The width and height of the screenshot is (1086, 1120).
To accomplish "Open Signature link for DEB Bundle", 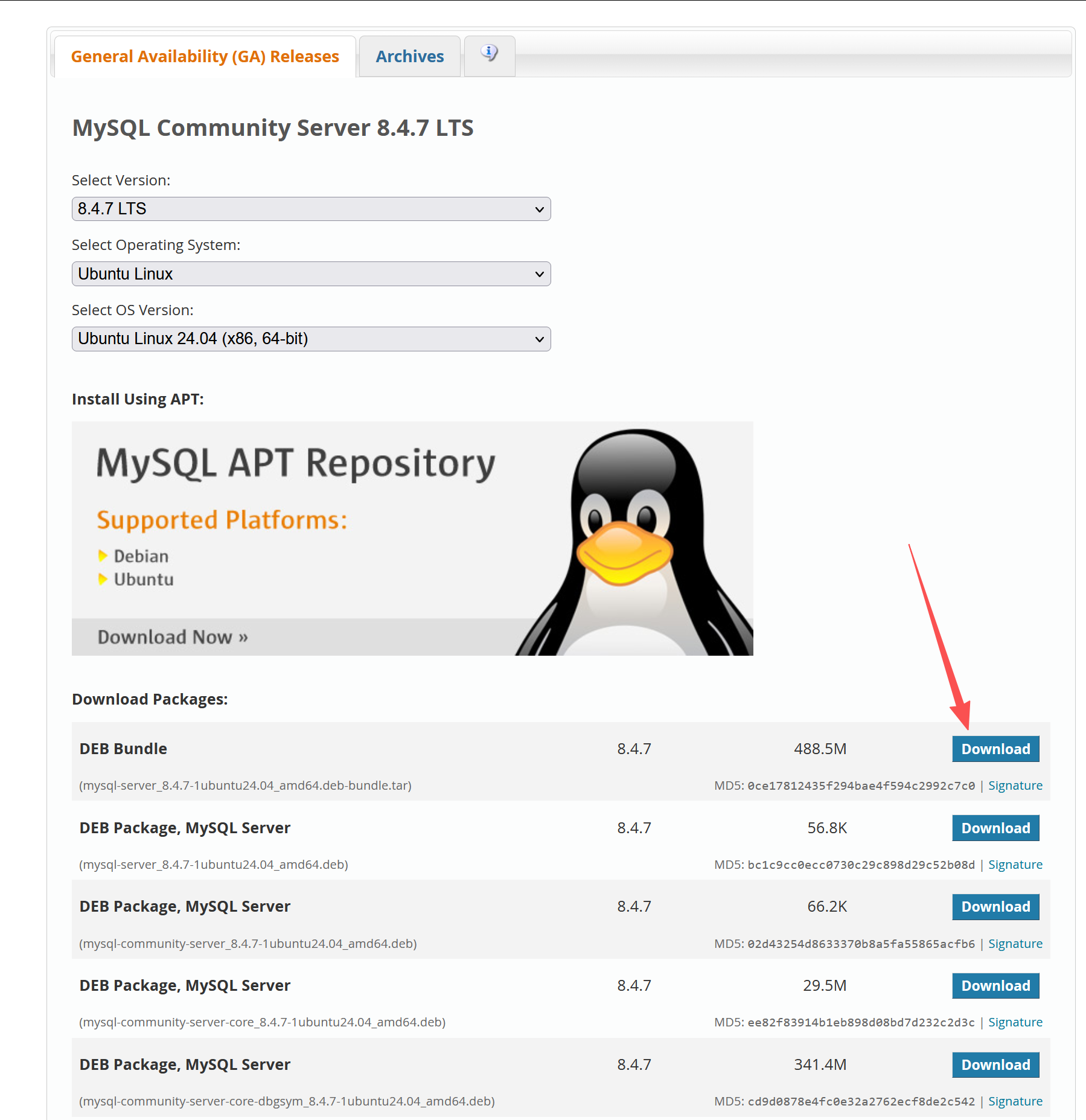I will (x=1015, y=786).
